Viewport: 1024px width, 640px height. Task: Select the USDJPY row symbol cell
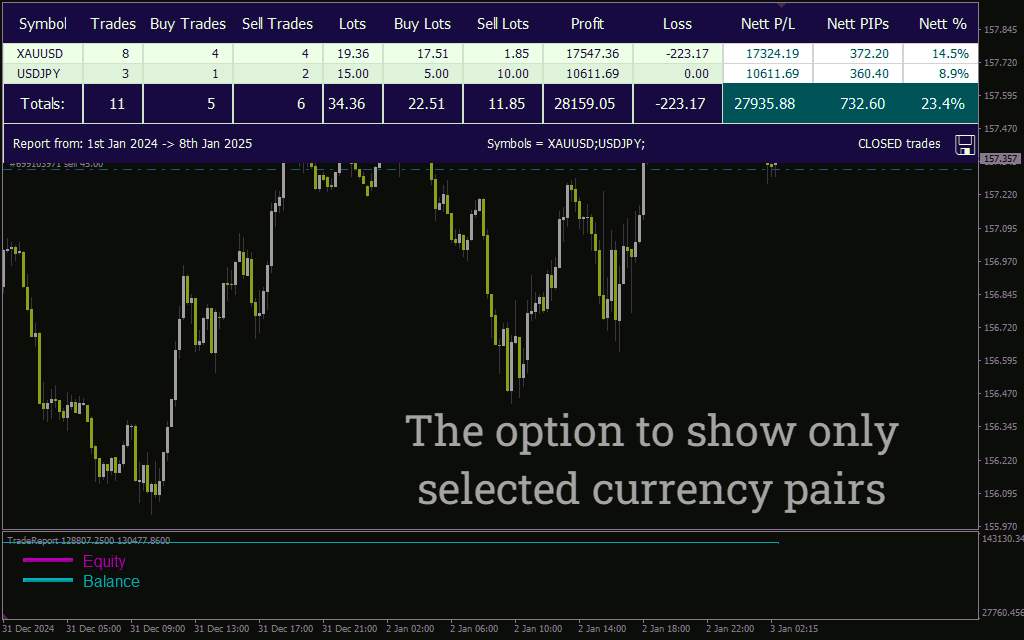(39, 74)
